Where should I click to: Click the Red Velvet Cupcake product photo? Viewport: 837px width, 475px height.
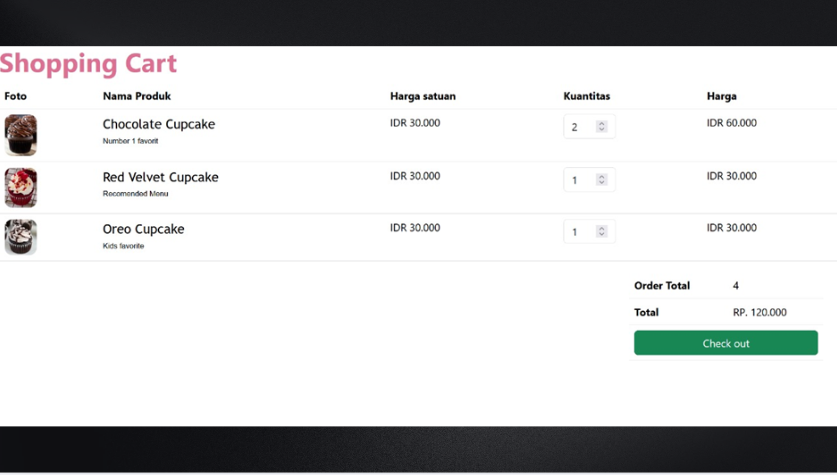(21, 187)
